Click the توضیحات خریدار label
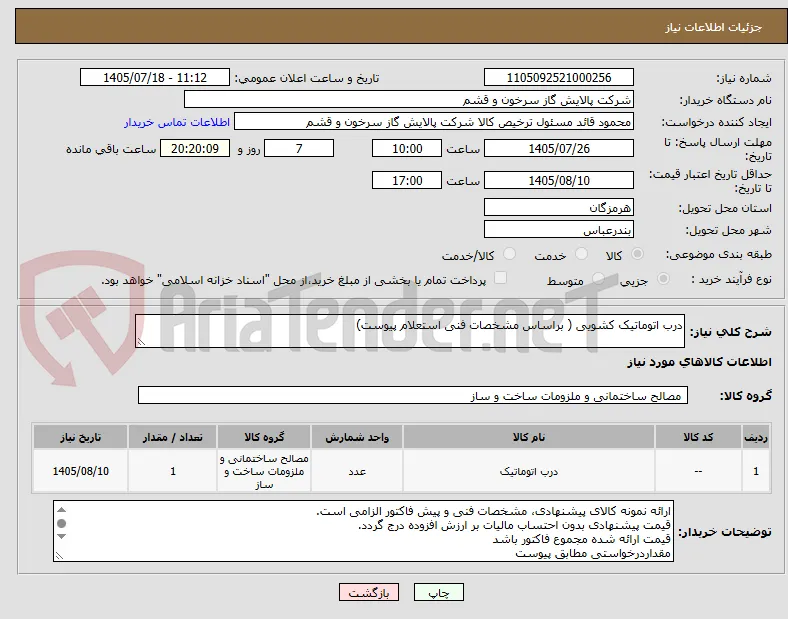Viewport: 788px width, 619px height. 725,532
